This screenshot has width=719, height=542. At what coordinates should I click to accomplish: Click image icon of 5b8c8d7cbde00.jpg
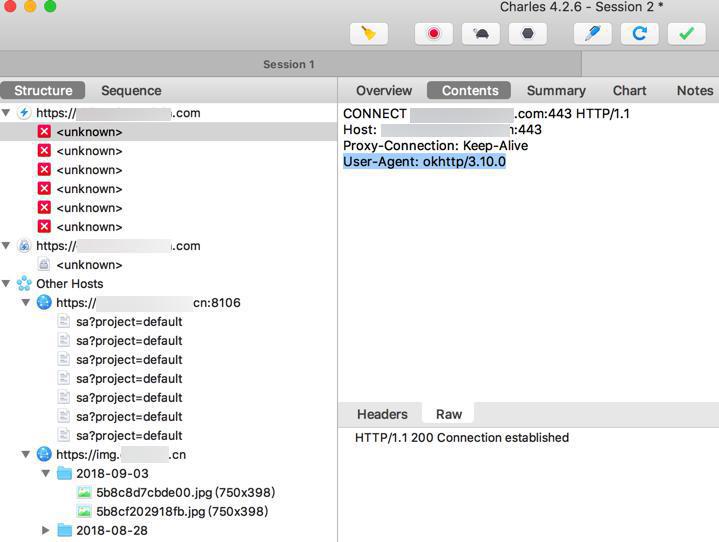click(x=84, y=492)
